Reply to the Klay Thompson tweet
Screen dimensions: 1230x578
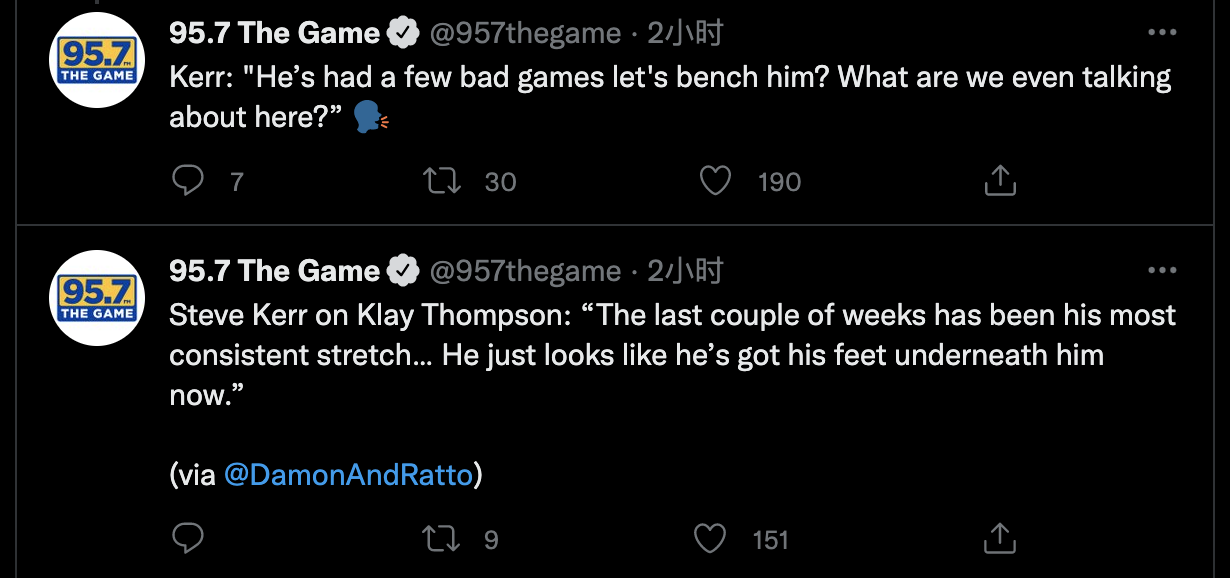click(x=188, y=539)
